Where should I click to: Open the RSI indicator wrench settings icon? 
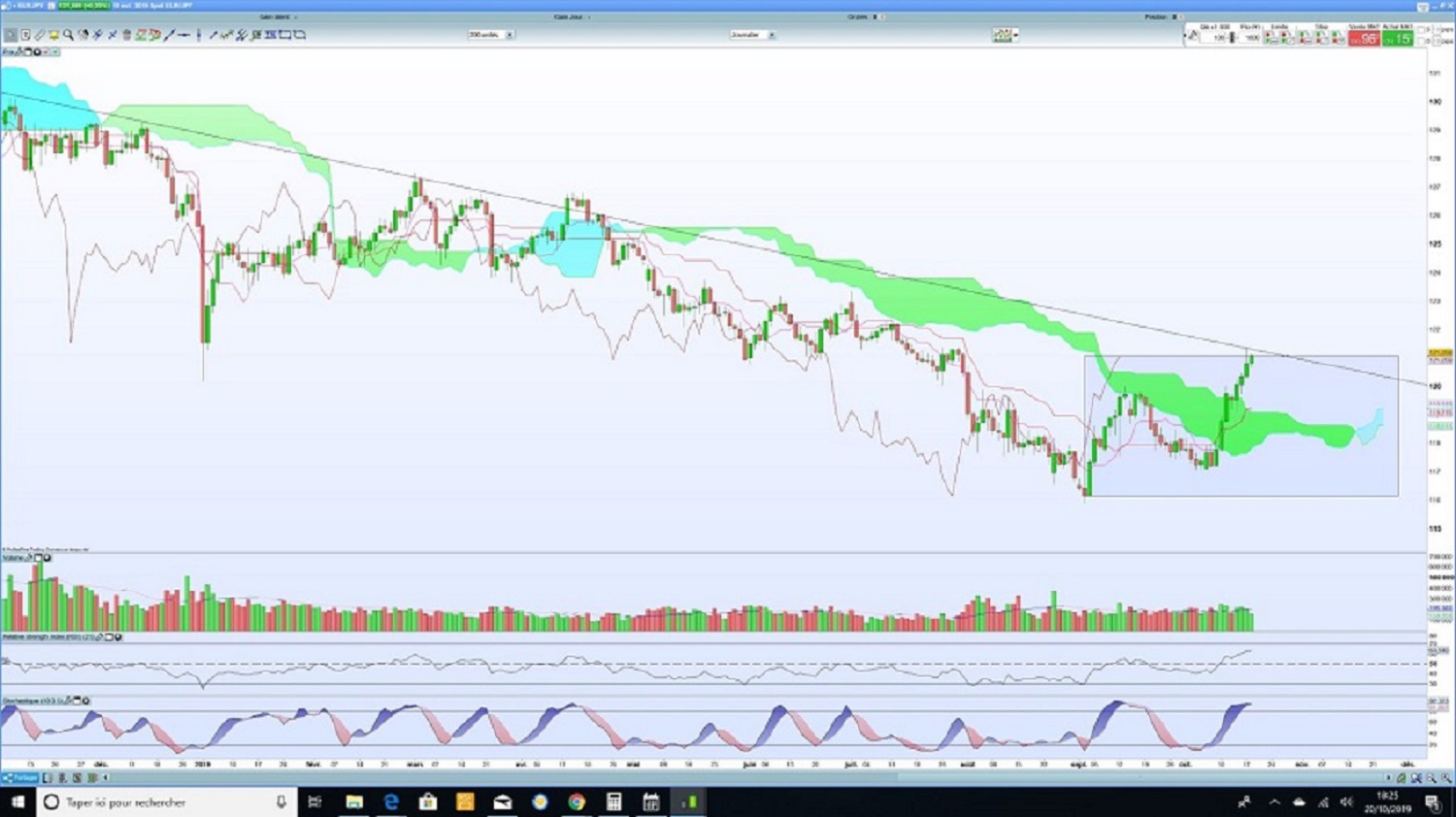tap(99, 637)
